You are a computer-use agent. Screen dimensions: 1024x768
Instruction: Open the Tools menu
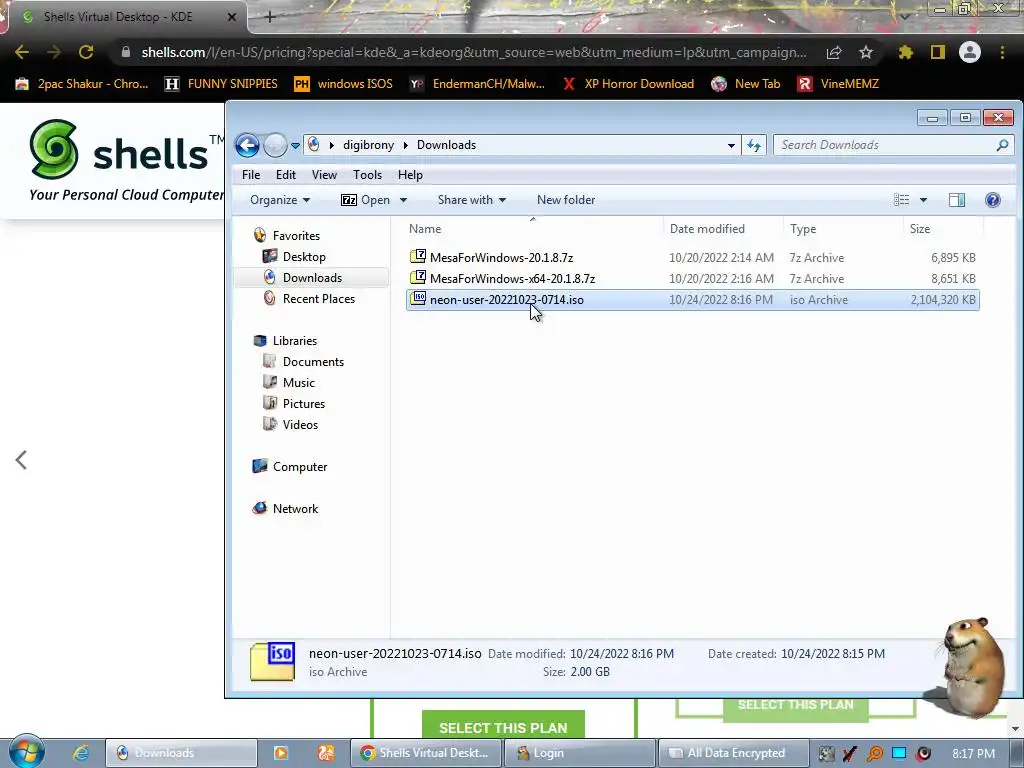367,175
